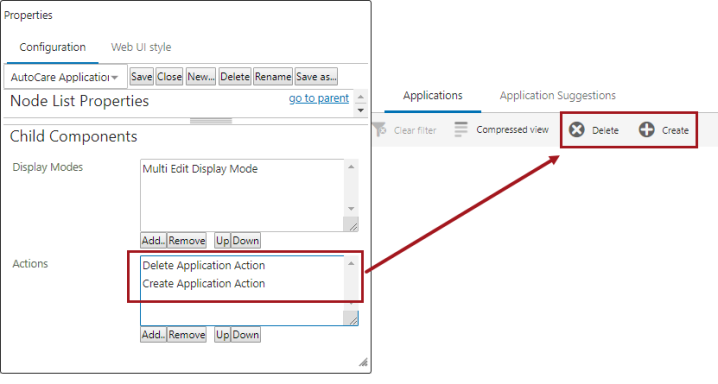Click Up under Display Modes
The image size is (718, 384).
(223, 241)
